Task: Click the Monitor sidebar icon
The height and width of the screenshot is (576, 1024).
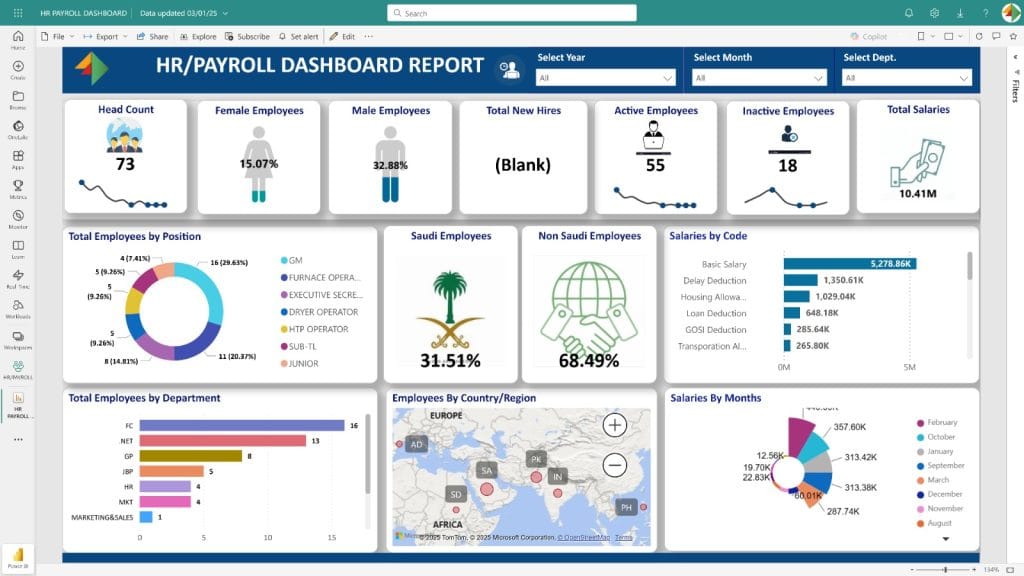Action: point(18,218)
